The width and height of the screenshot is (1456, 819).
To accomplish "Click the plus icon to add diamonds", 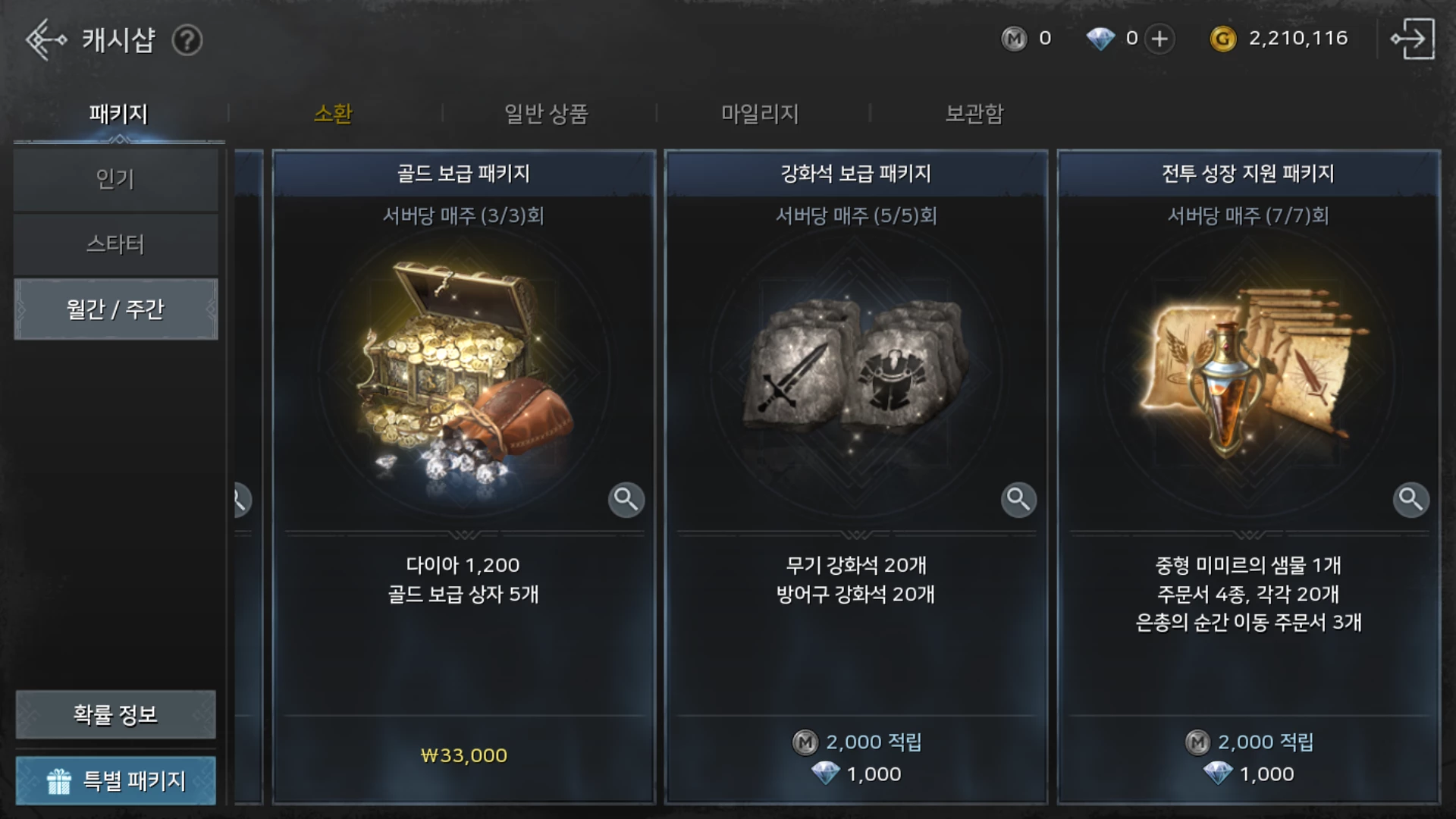I will [1159, 39].
